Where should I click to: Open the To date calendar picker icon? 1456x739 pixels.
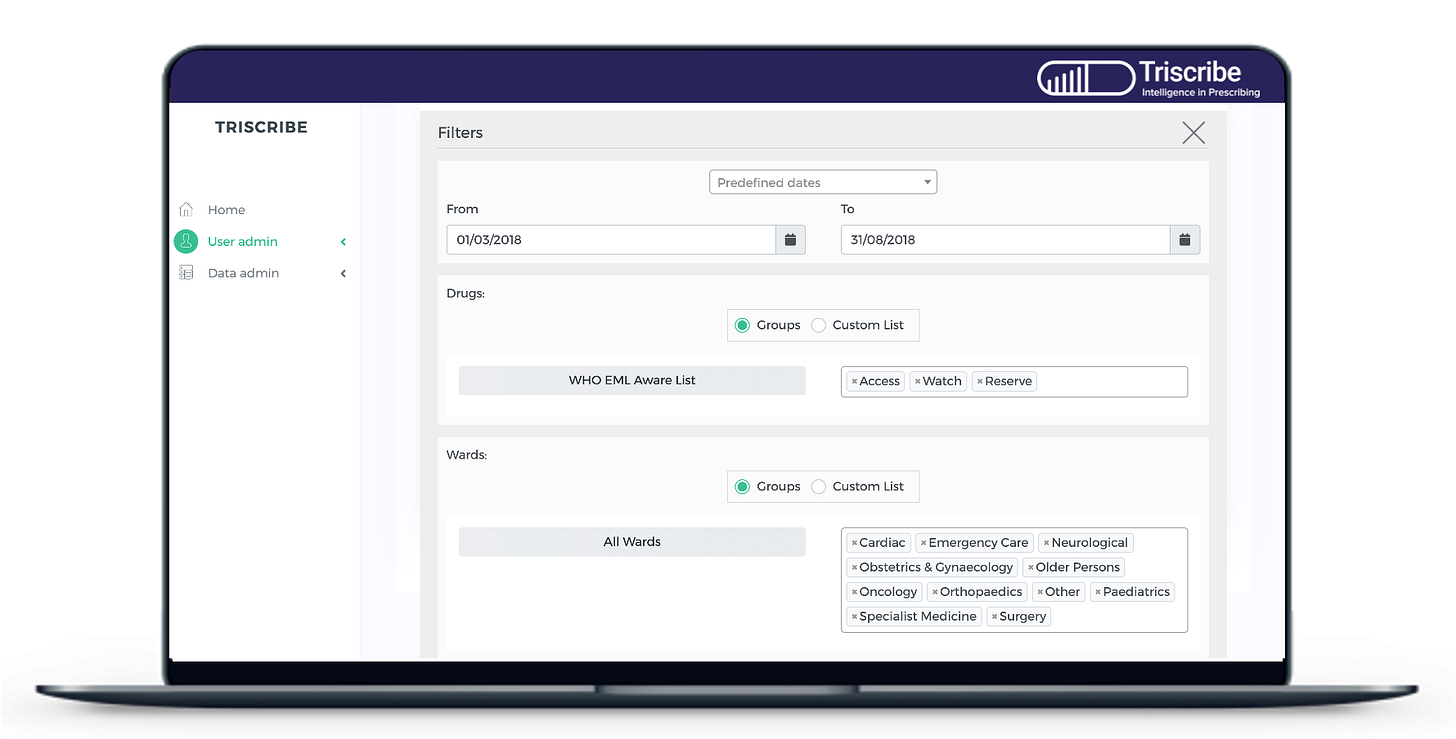[1184, 240]
